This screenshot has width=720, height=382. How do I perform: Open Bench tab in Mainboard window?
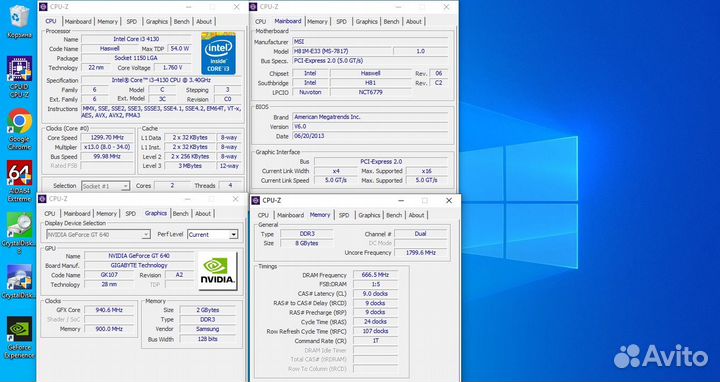(391, 22)
